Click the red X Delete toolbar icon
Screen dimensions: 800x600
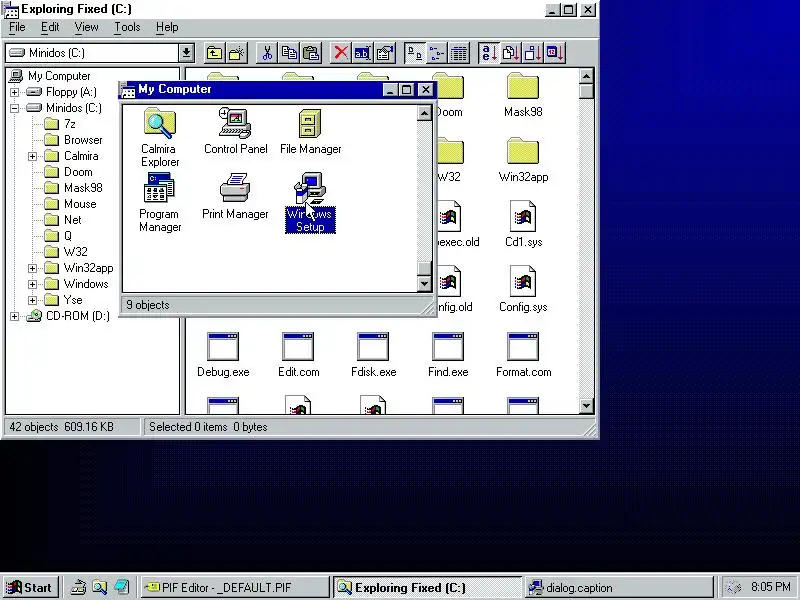click(x=340, y=53)
